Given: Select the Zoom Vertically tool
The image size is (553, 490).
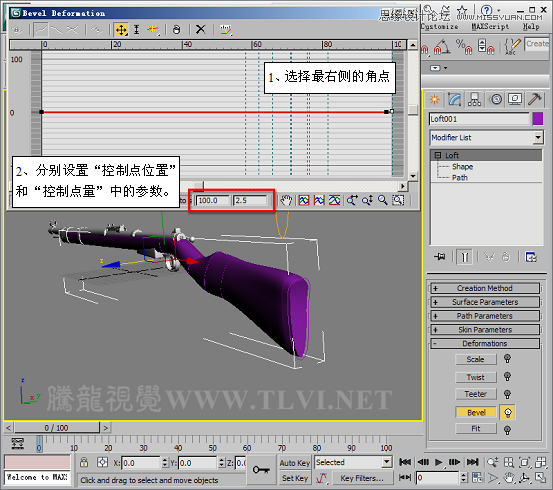Looking at the screenshot, I should coord(367,200).
